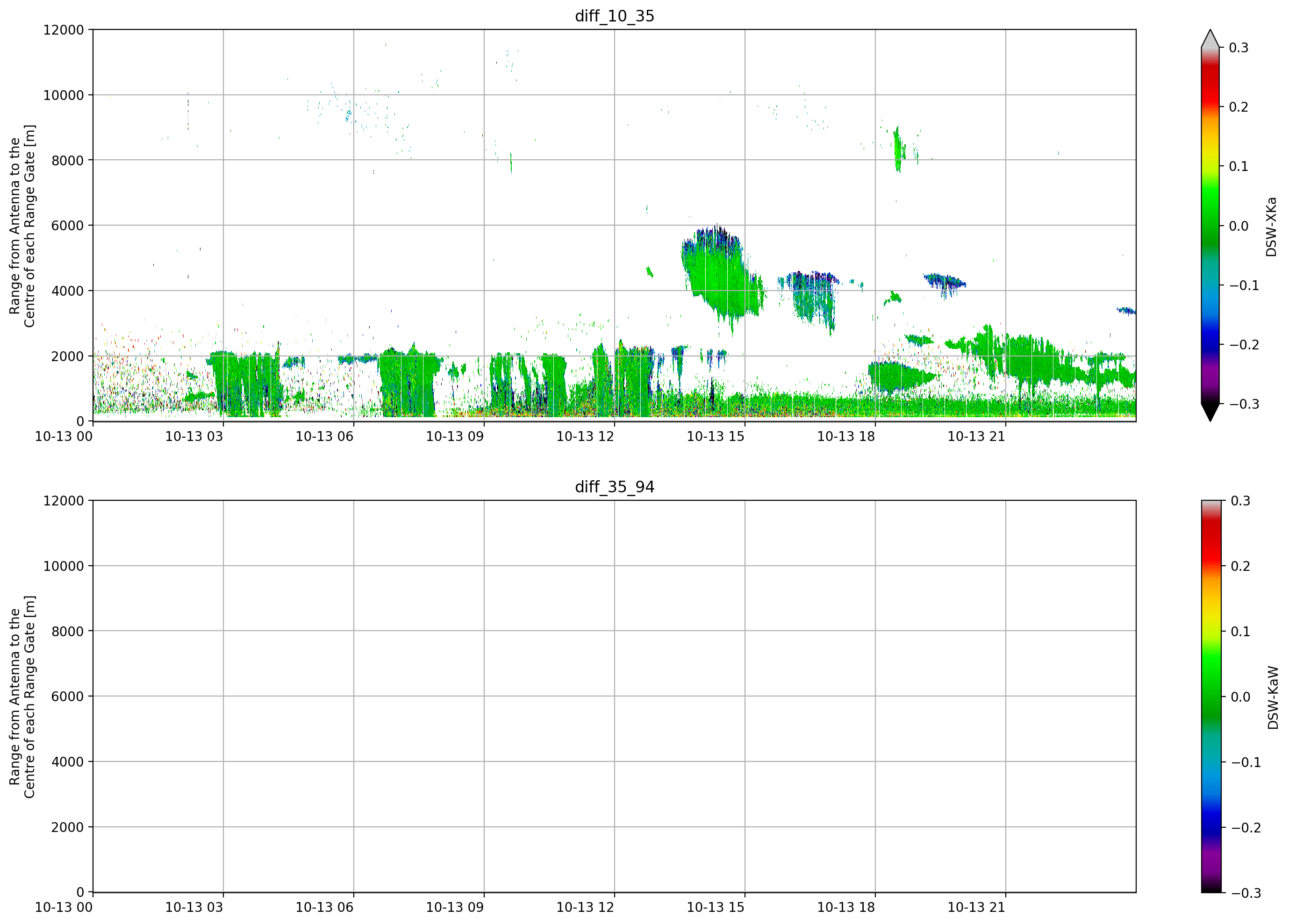Click the 6000 y-tick in diff_10_35 plot
The width and height of the screenshot is (1289, 924).
click(x=68, y=226)
